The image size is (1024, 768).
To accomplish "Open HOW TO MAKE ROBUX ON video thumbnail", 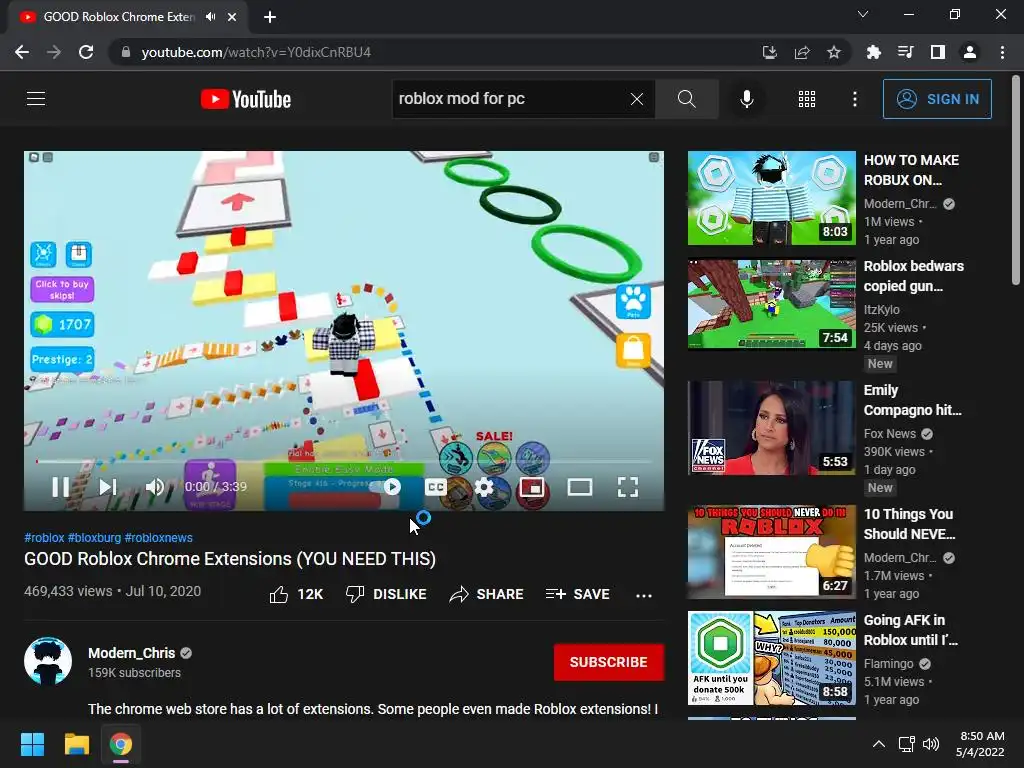I will [771, 199].
